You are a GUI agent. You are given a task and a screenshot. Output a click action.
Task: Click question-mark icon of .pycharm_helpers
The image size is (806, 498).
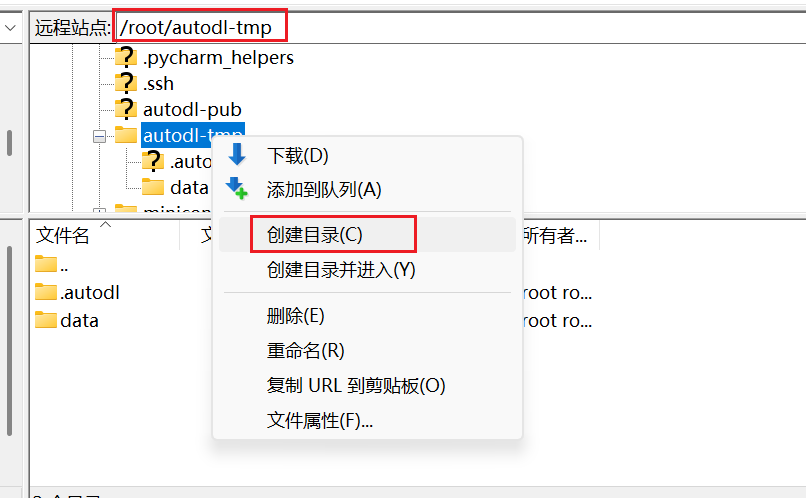tap(126, 57)
